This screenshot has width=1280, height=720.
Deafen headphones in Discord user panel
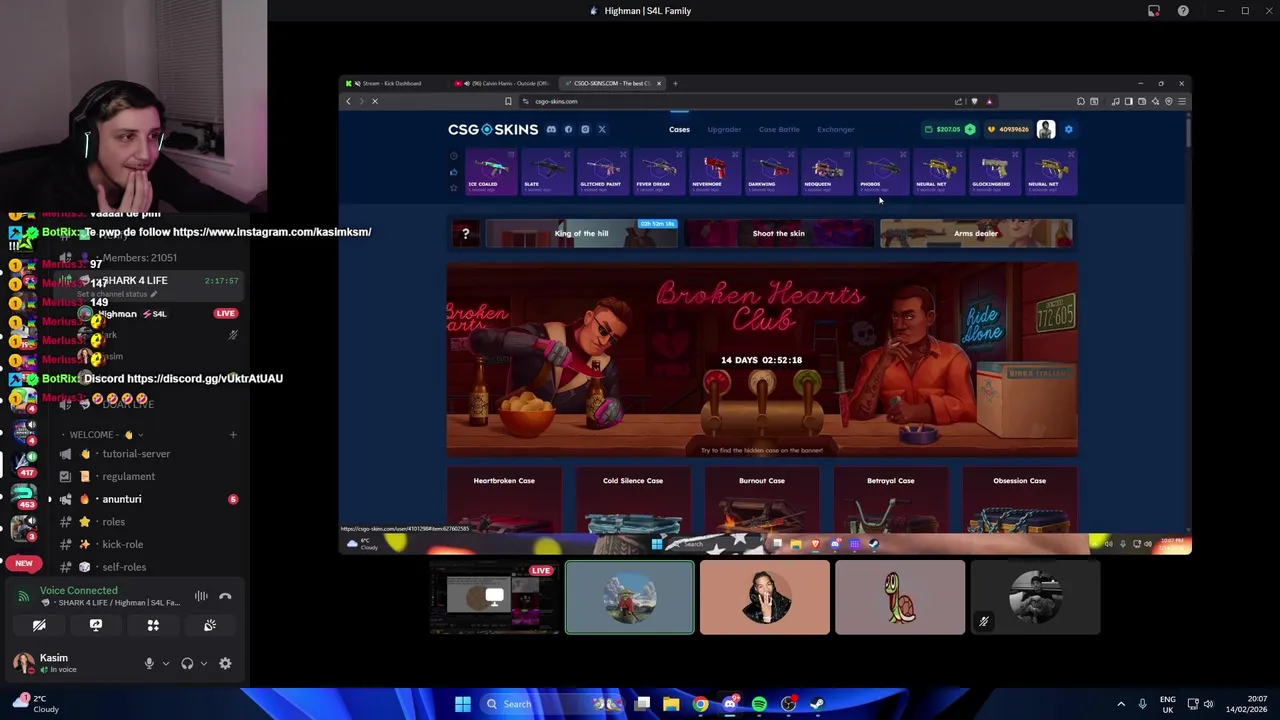187,663
